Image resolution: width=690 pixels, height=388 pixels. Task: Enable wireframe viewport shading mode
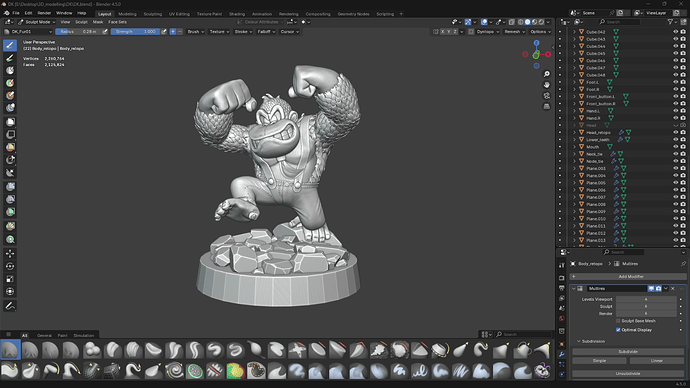(x=521, y=22)
